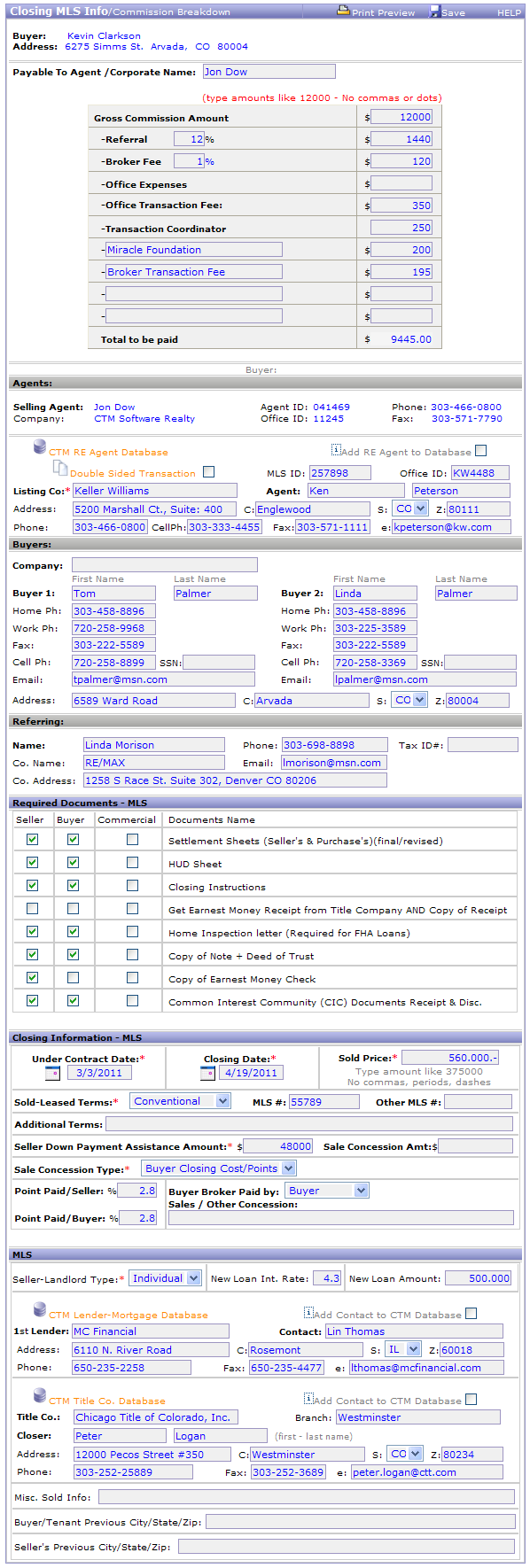Click Title Co. Closer first name field
This screenshot has width=530, height=1568.
click(120, 1436)
